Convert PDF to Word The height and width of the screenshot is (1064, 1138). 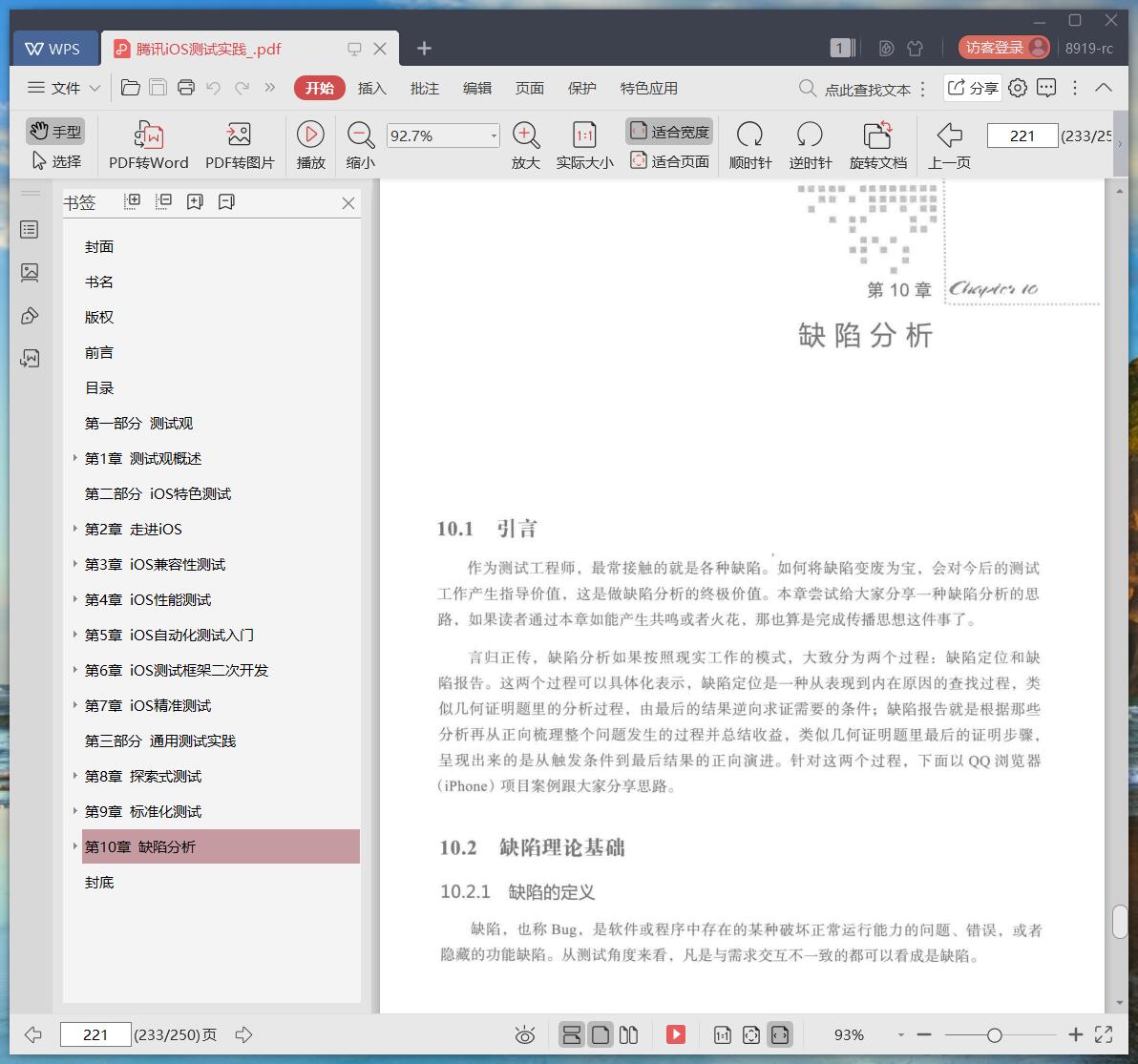pos(148,146)
